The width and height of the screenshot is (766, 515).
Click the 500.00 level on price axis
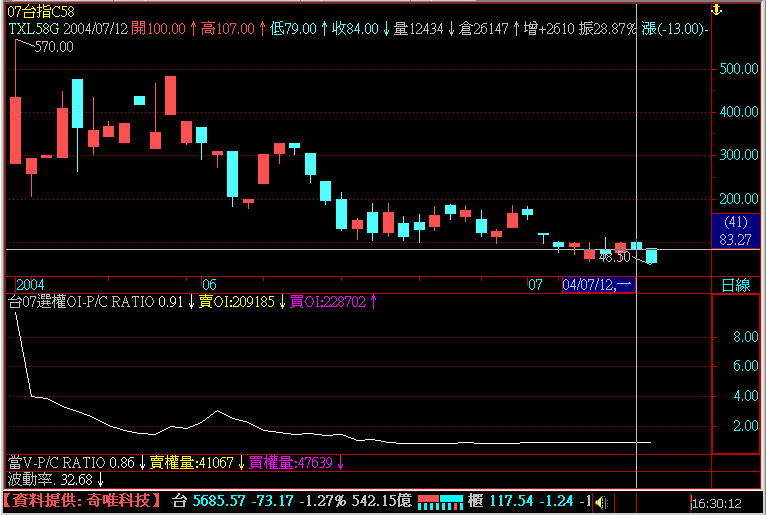(738, 69)
